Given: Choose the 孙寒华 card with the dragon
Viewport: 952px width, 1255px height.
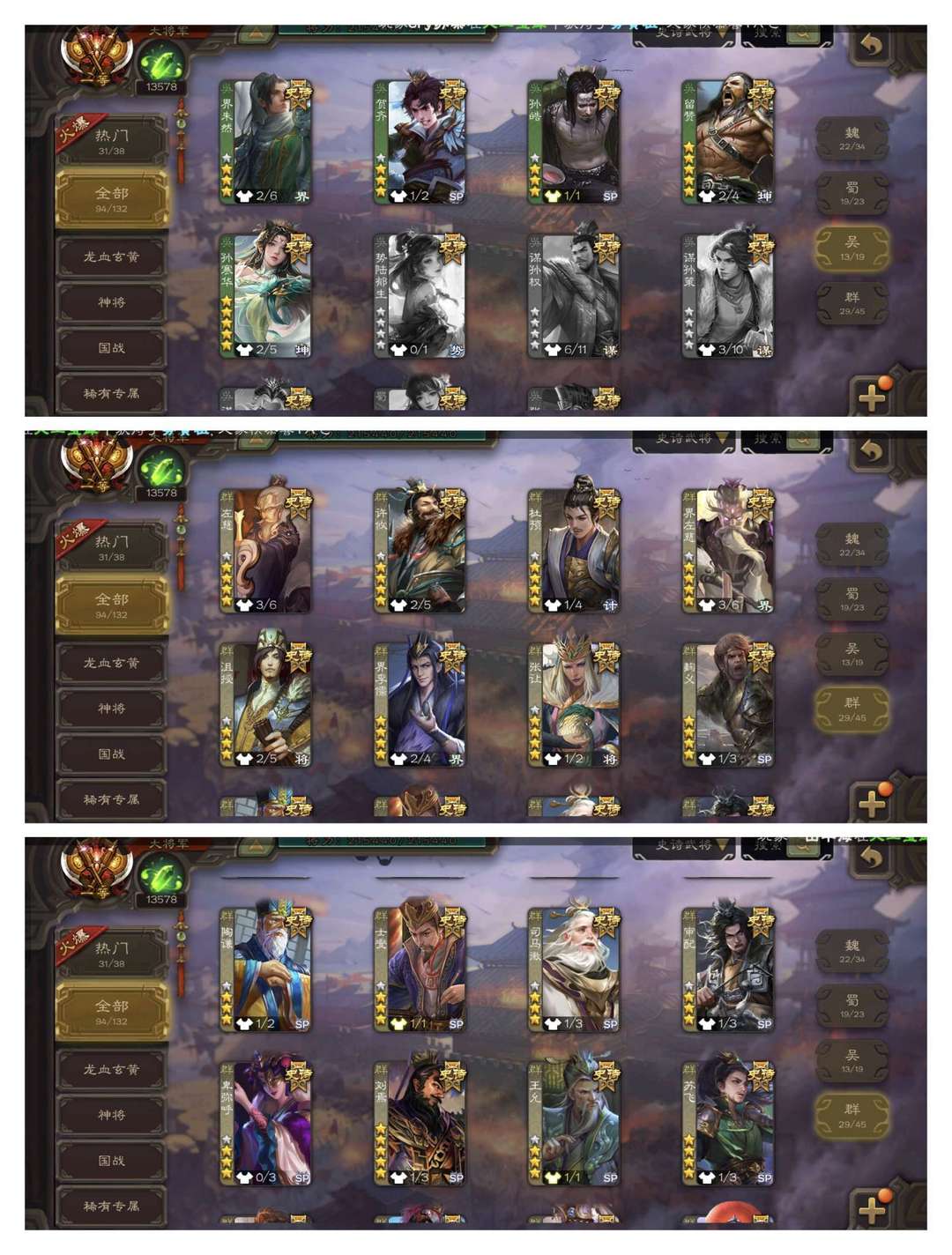Looking at the screenshot, I should pos(265,294).
